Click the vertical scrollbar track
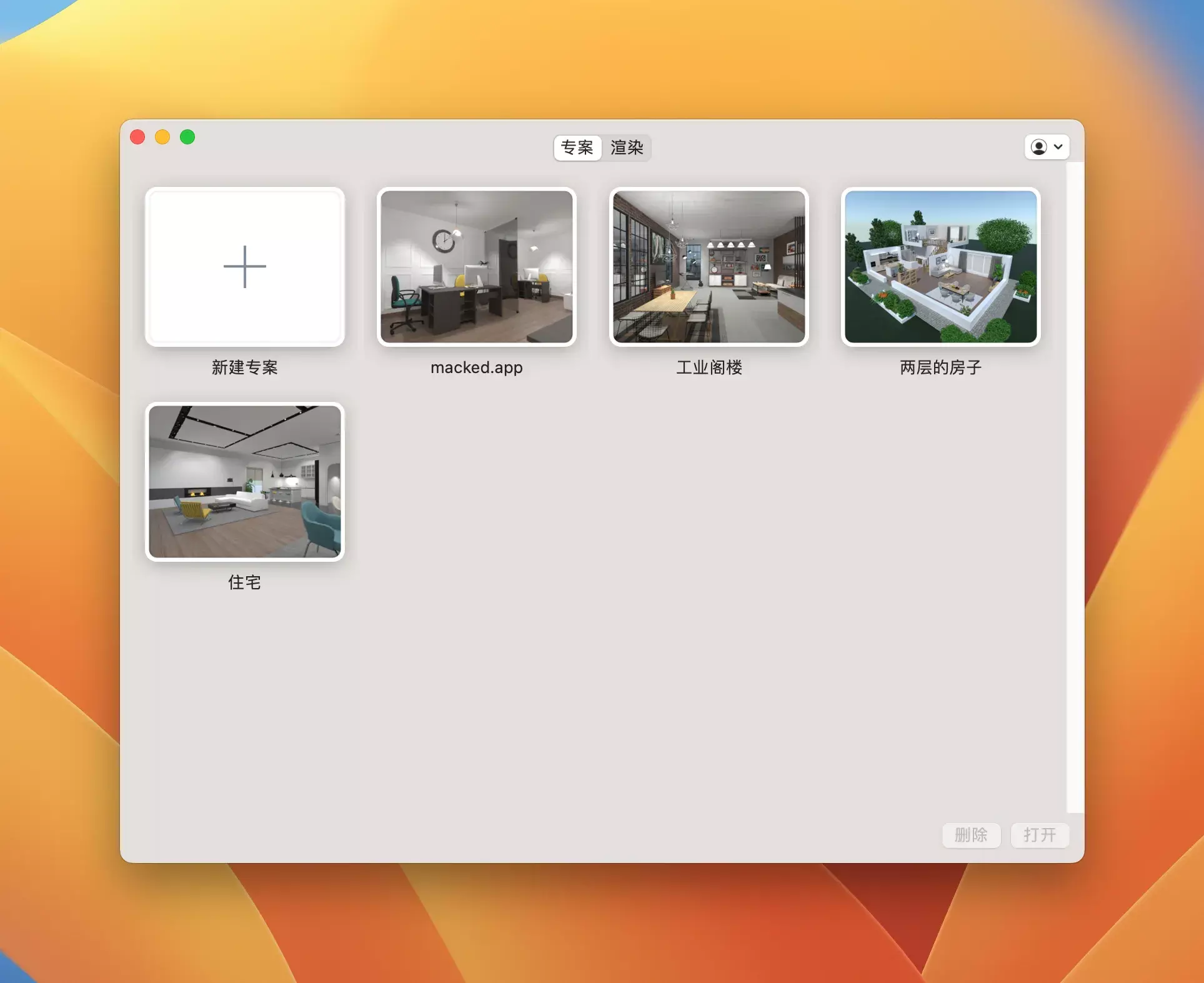This screenshot has height=983, width=1204. 1074,487
